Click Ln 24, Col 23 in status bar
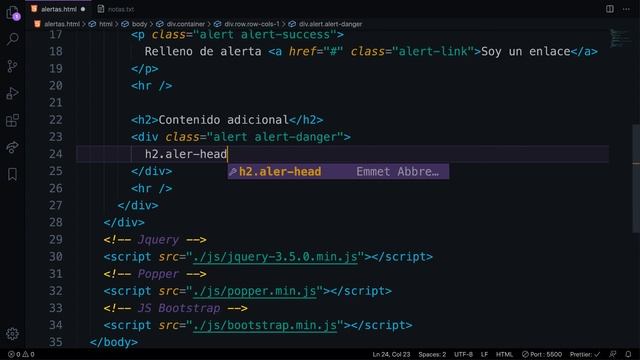 391,354
